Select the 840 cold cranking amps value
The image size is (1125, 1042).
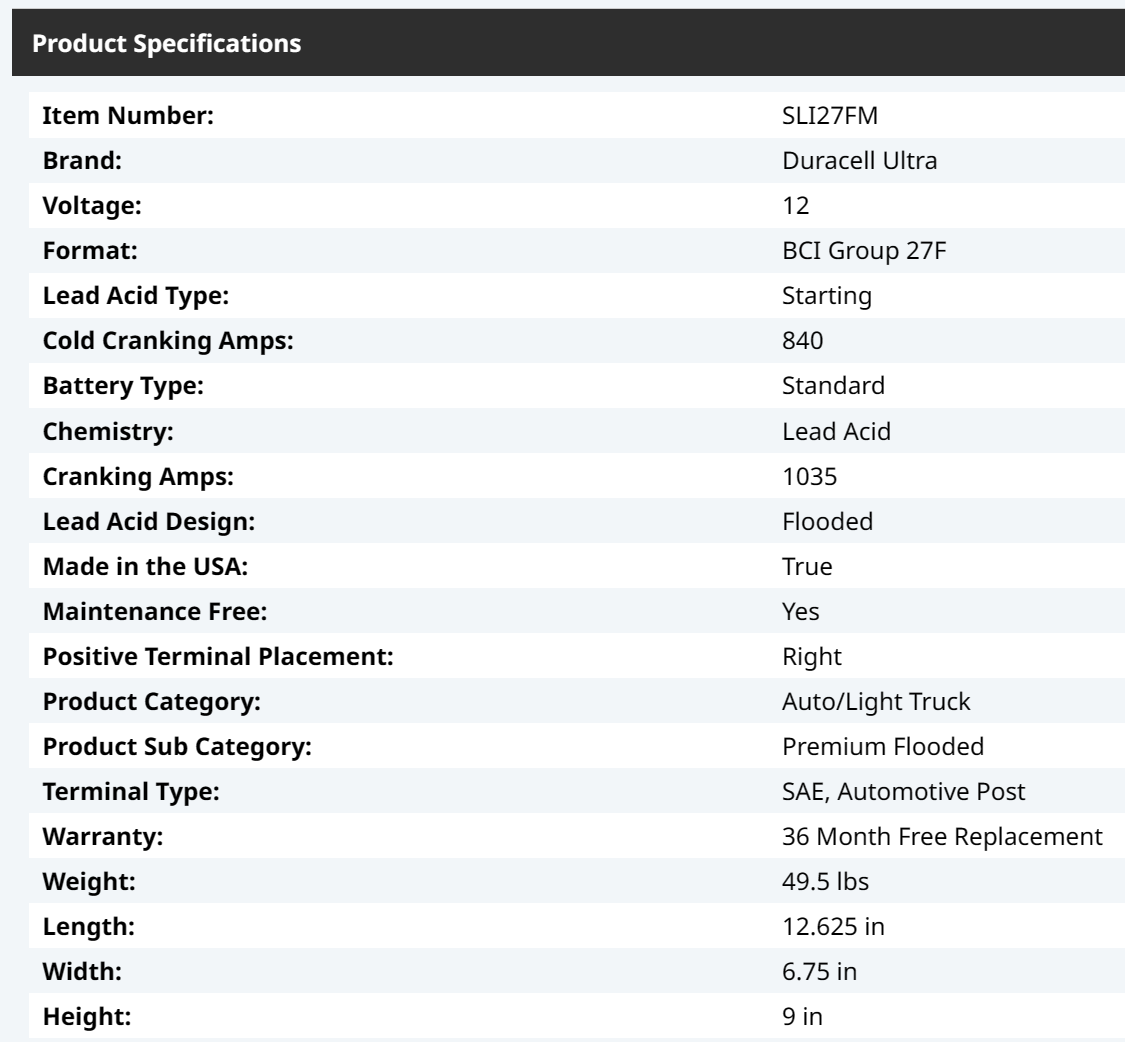(802, 341)
